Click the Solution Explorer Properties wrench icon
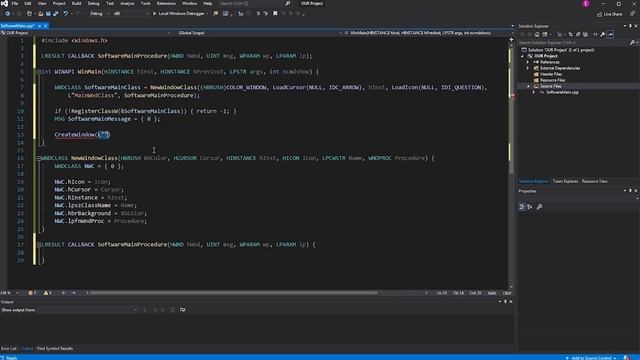This screenshot has width=640, height=360. (602, 34)
